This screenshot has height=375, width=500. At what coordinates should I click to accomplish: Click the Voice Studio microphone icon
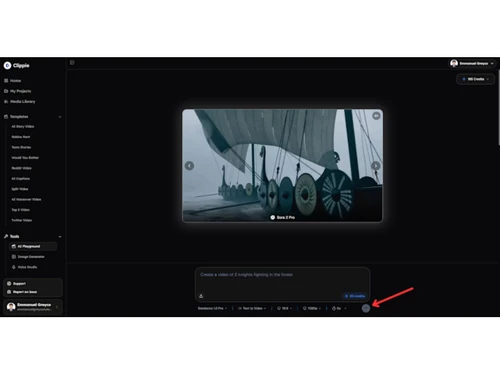click(14, 267)
